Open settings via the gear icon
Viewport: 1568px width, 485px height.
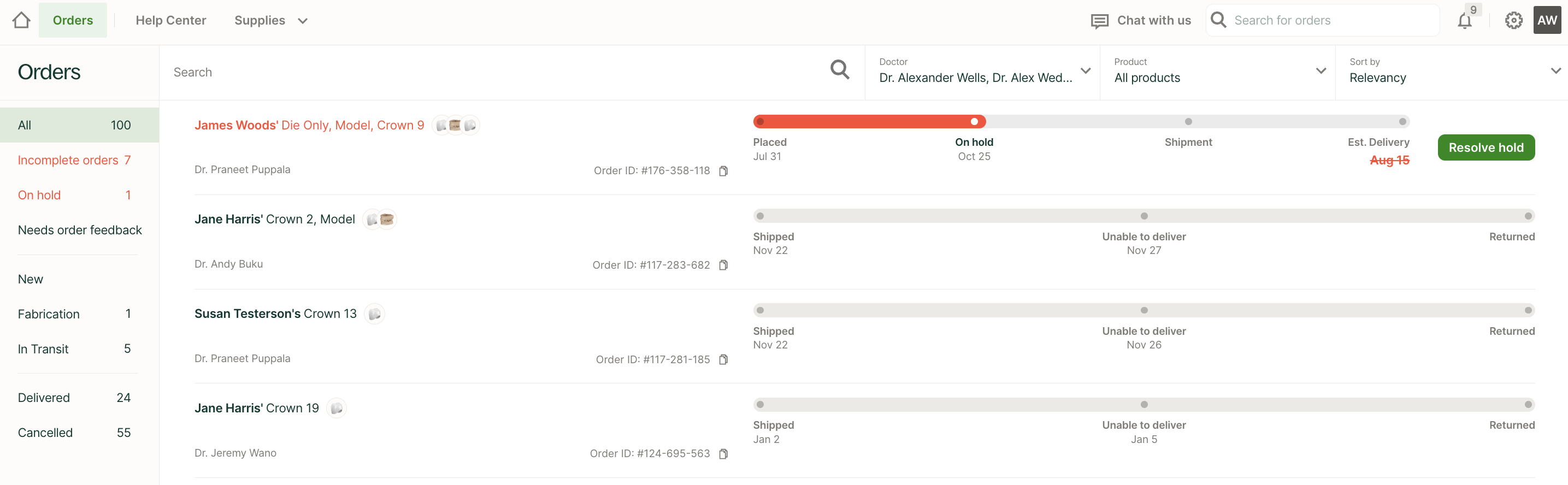[1513, 21]
